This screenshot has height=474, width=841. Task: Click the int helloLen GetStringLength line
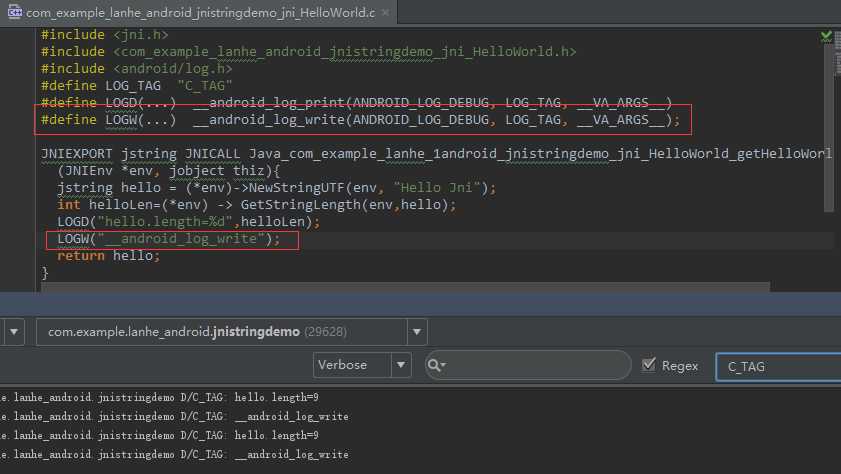click(x=256, y=205)
